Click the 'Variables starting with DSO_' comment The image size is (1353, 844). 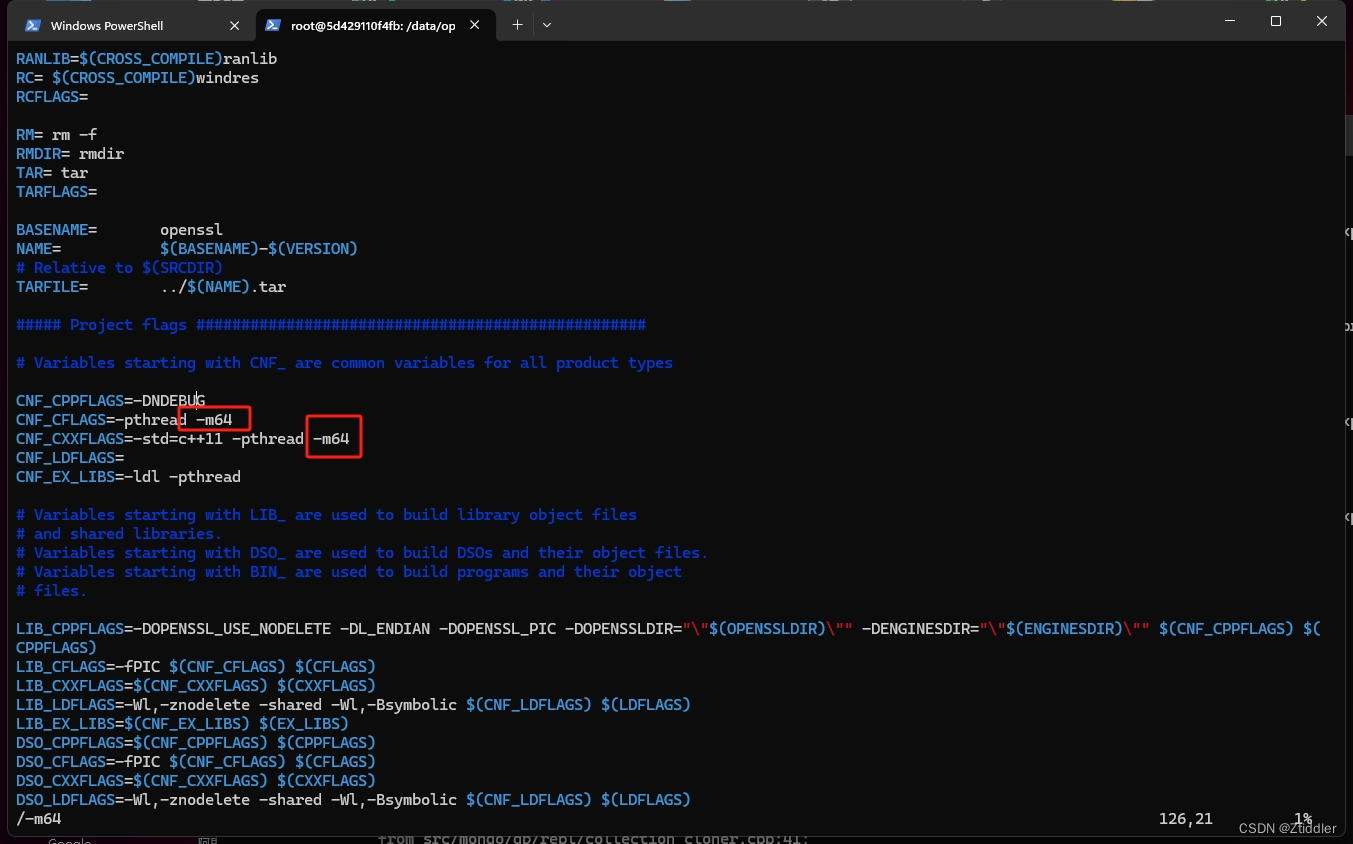[362, 553]
